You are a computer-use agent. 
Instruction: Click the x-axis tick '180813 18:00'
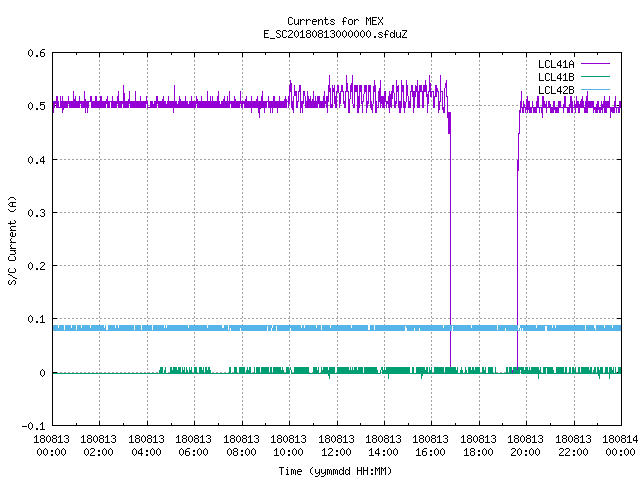(x=478, y=445)
